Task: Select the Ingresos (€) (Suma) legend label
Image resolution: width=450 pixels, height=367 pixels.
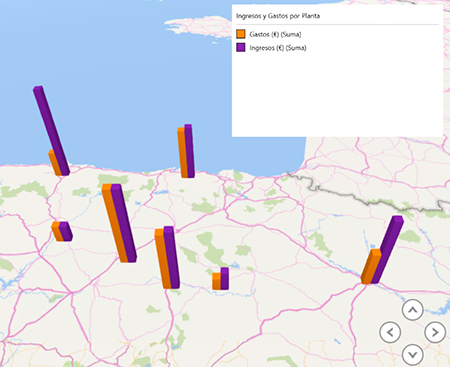Action: (278, 48)
